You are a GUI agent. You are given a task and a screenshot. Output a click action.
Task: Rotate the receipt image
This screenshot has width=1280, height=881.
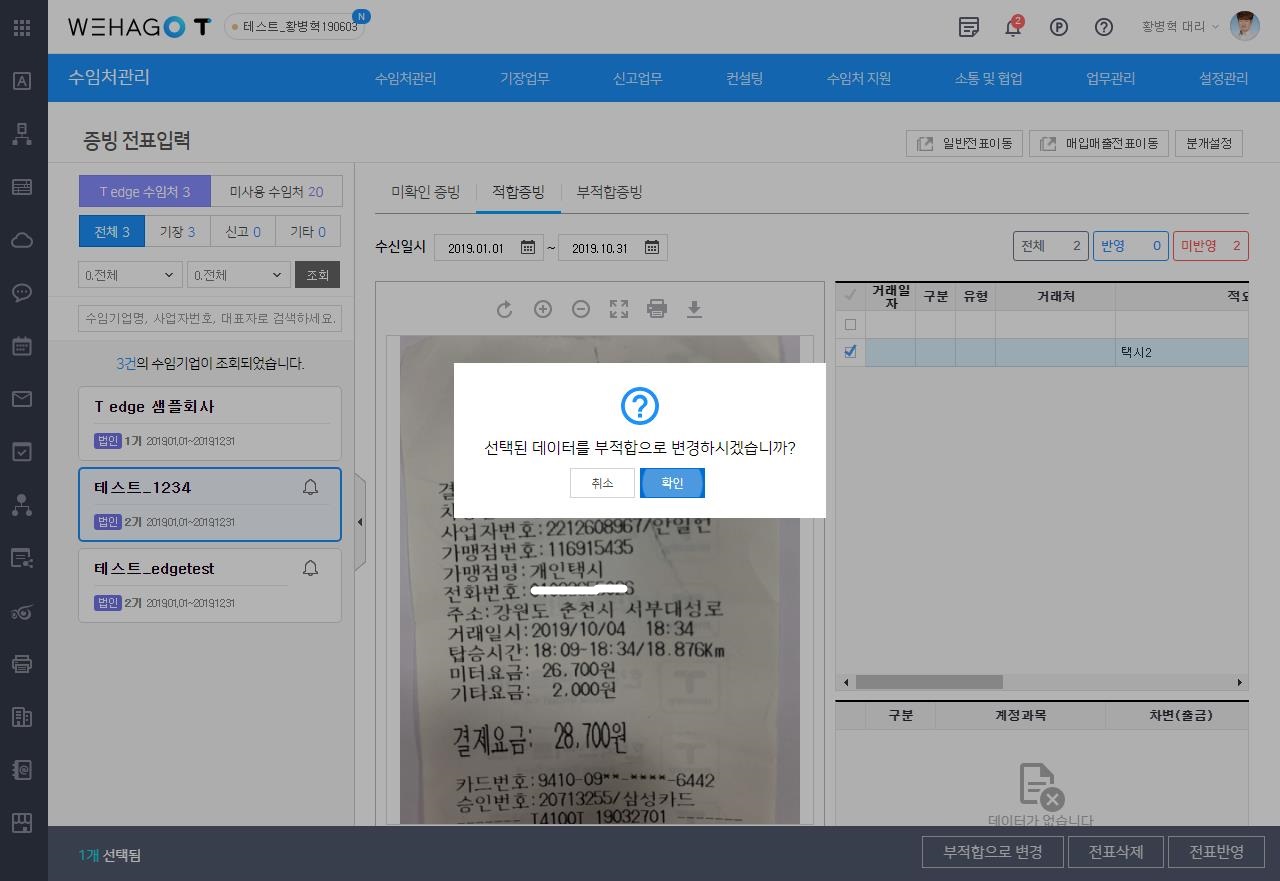click(504, 310)
